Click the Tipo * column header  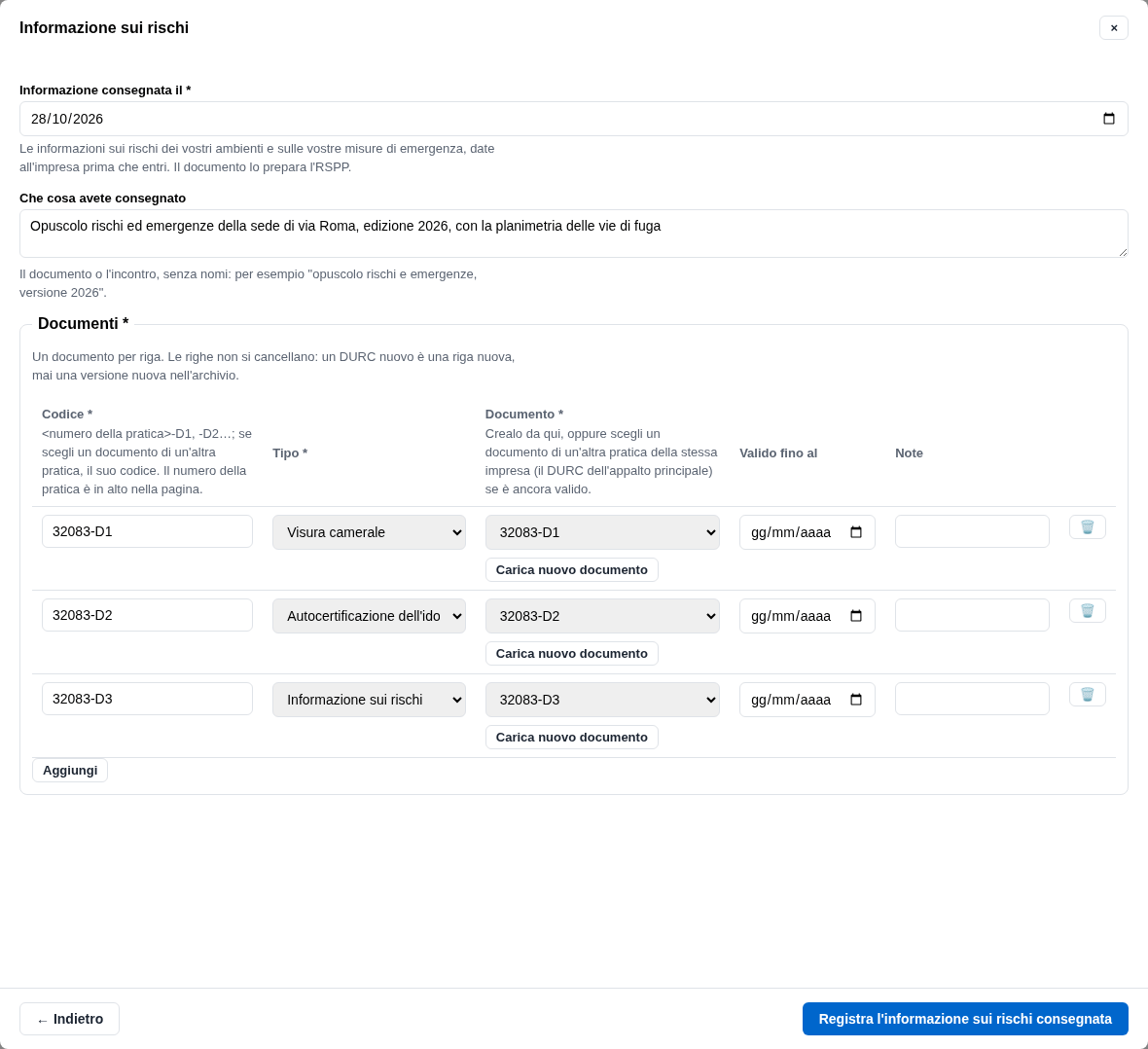point(290,453)
